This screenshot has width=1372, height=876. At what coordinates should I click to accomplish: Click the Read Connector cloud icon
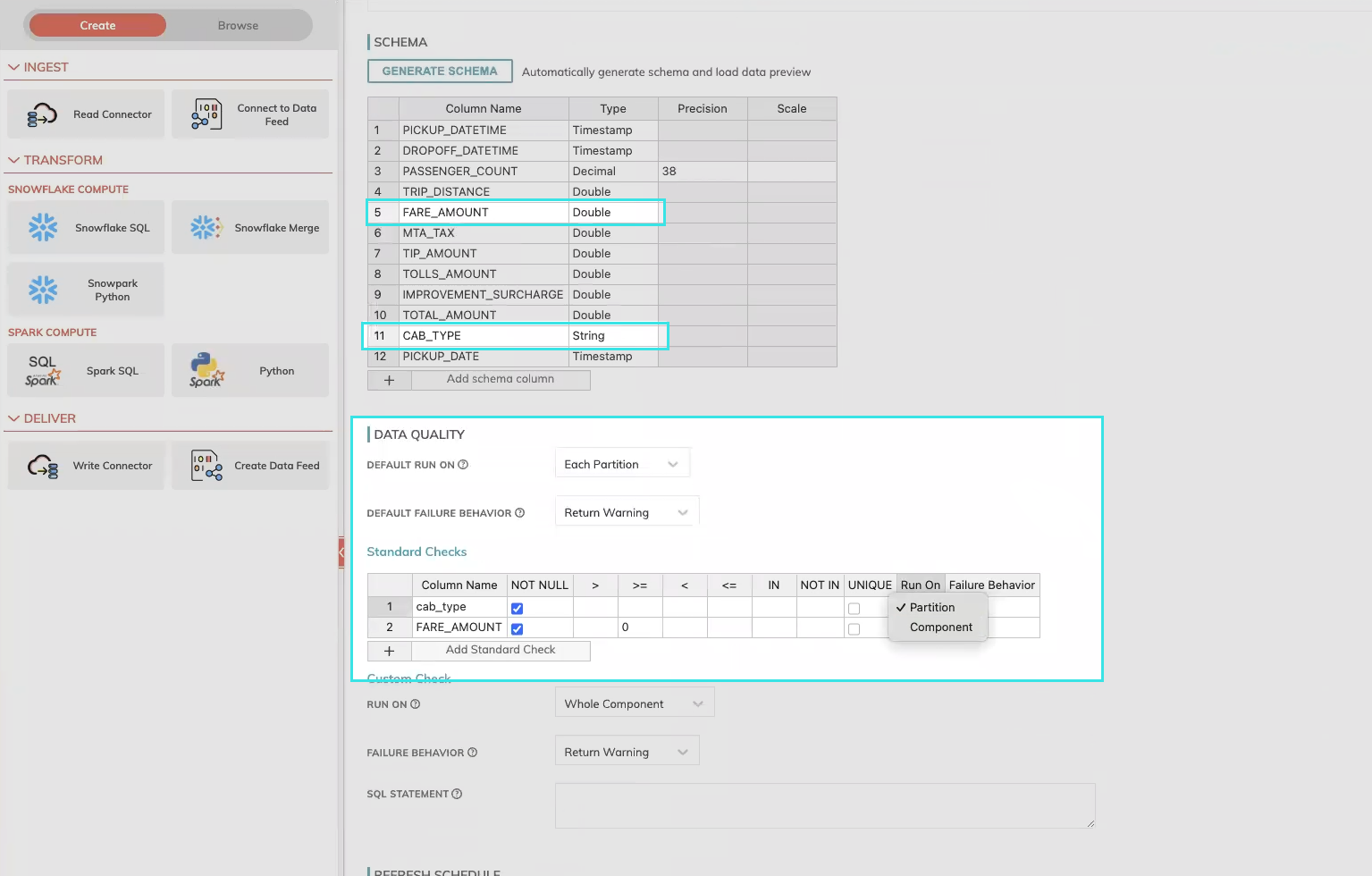tap(42, 114)
